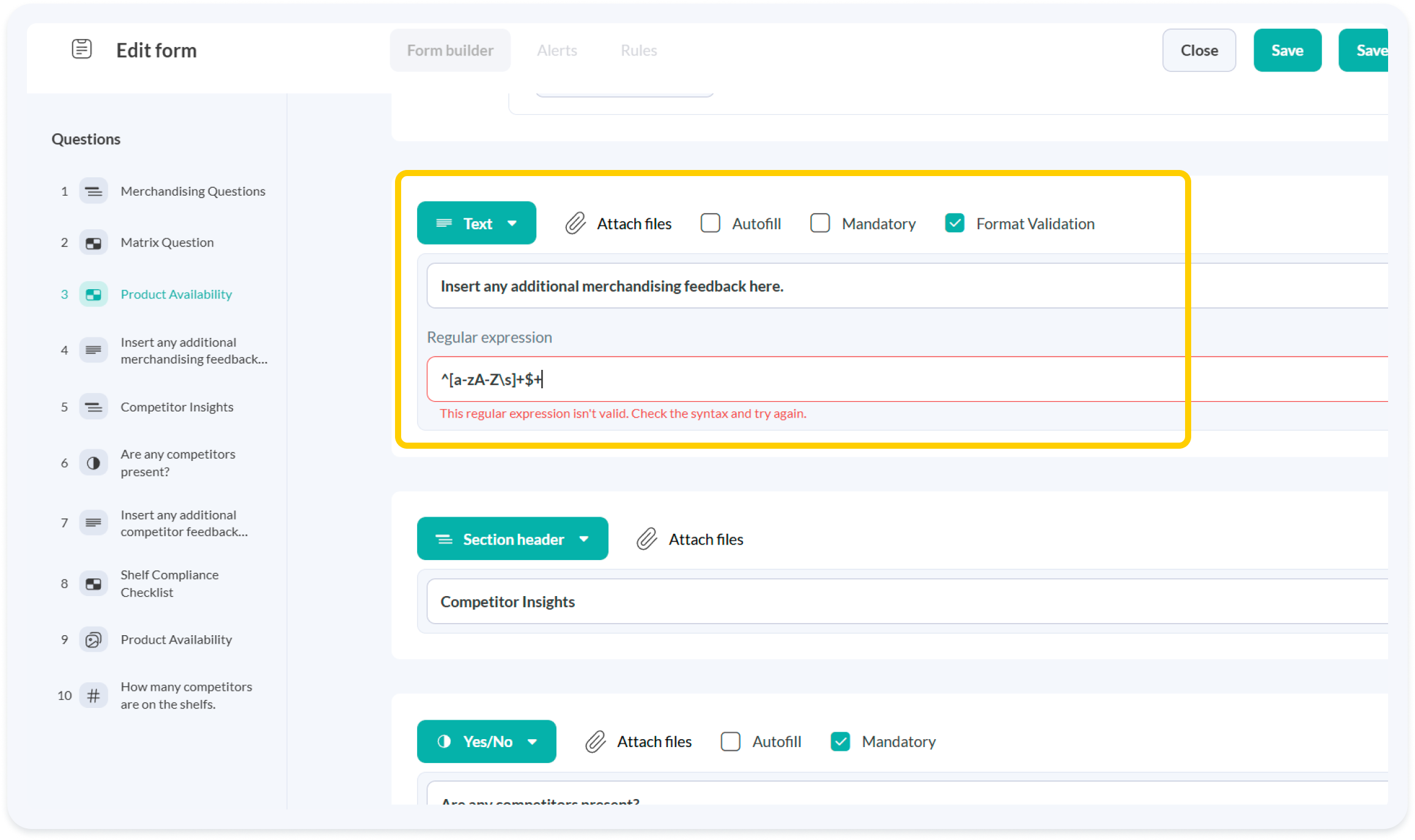Image resolution: width=1415 pixels, height=840 pixels.
Task: Click the Close button
Action: pos(1199,50)
